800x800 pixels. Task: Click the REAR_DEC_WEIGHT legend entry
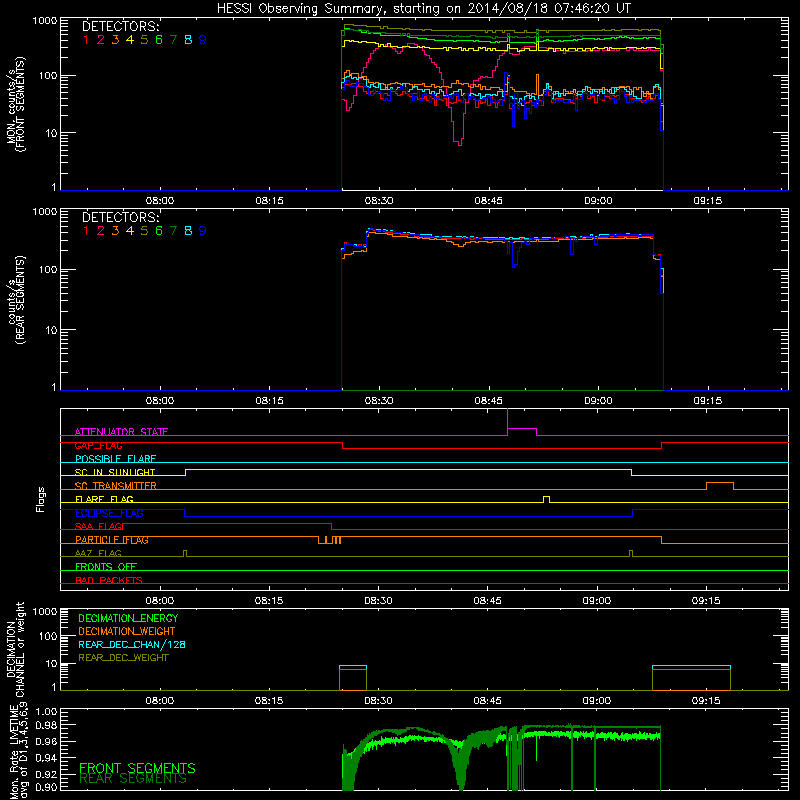coord(123,658)
